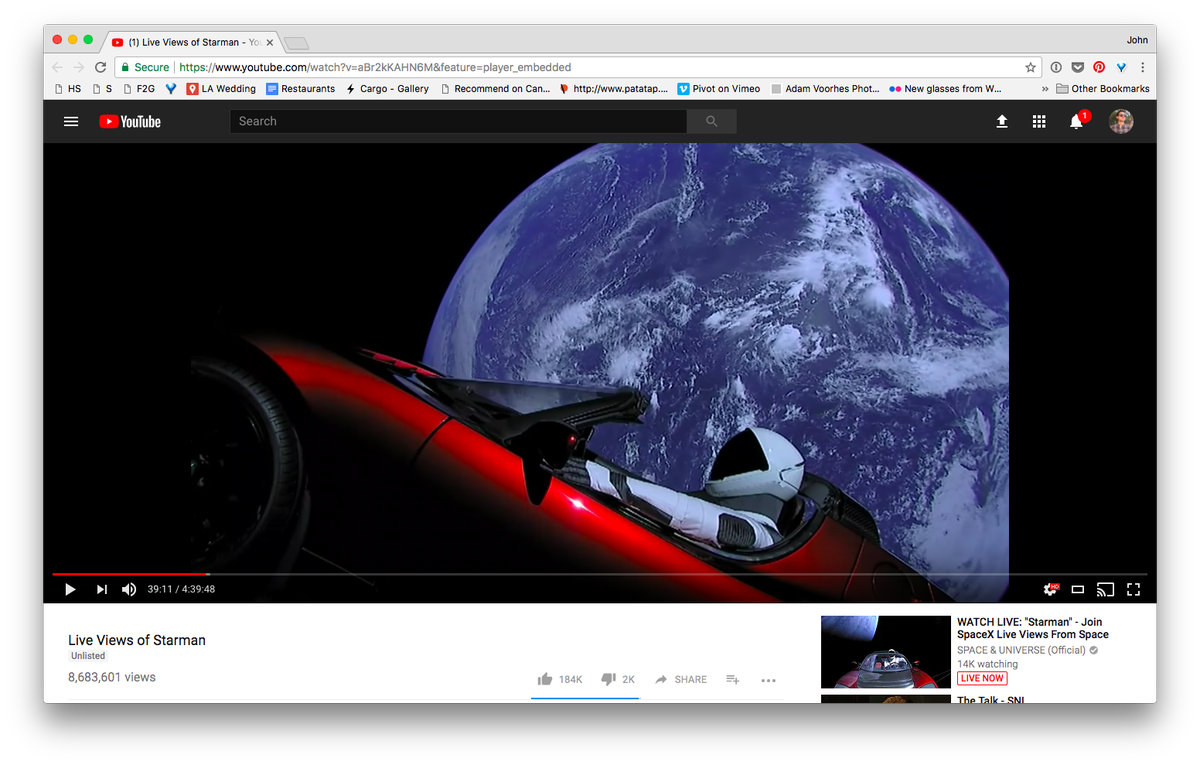Open the F2G bookmark
Screen dimensions: 1200x765
click(x=138, y=88)
